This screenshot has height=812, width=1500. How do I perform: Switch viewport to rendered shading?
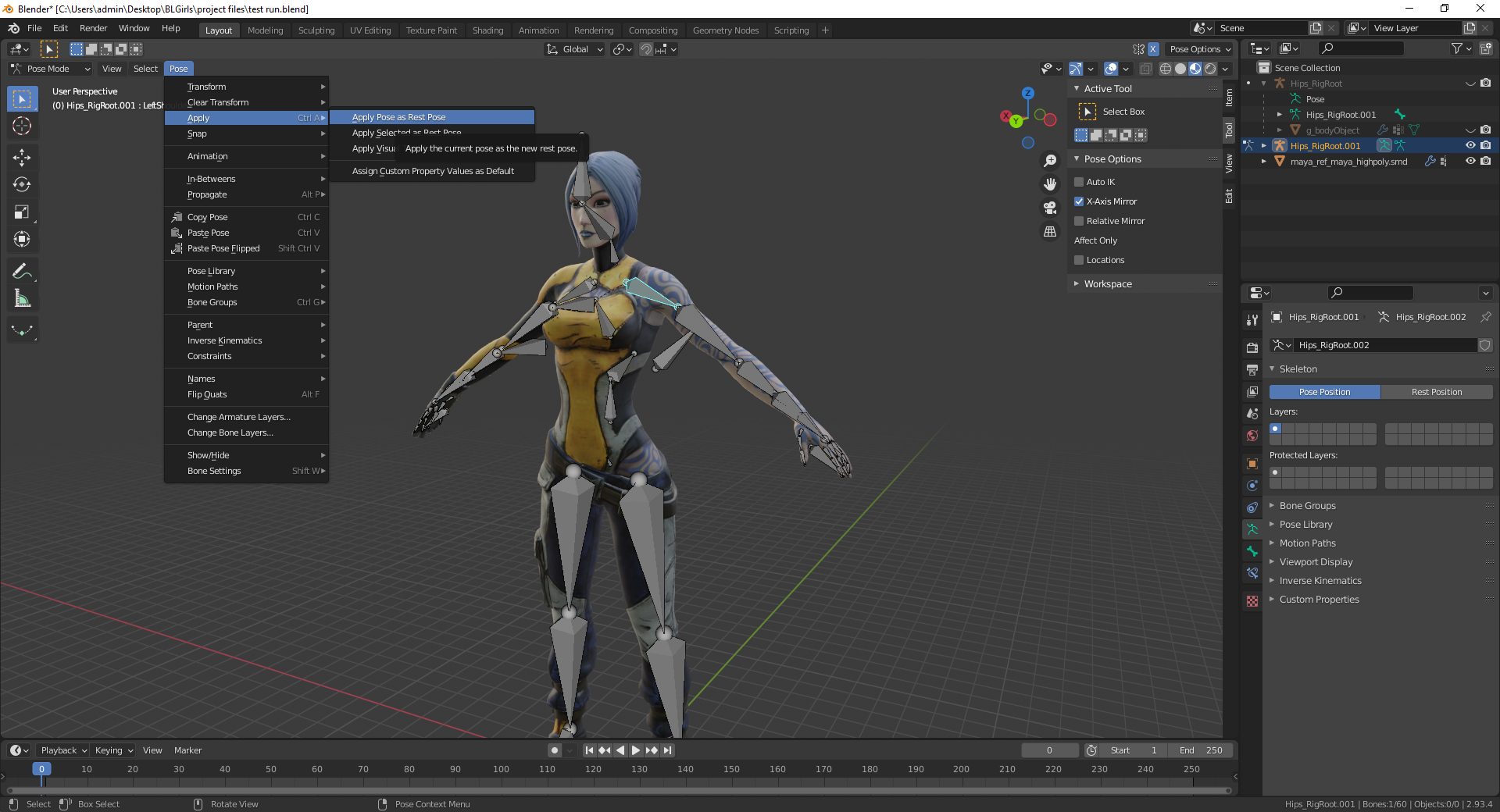(x=1210, y=69)
